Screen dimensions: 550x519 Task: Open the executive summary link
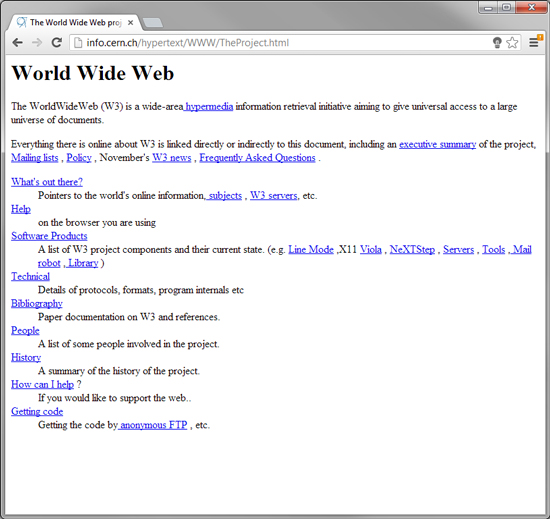[437, 144]
